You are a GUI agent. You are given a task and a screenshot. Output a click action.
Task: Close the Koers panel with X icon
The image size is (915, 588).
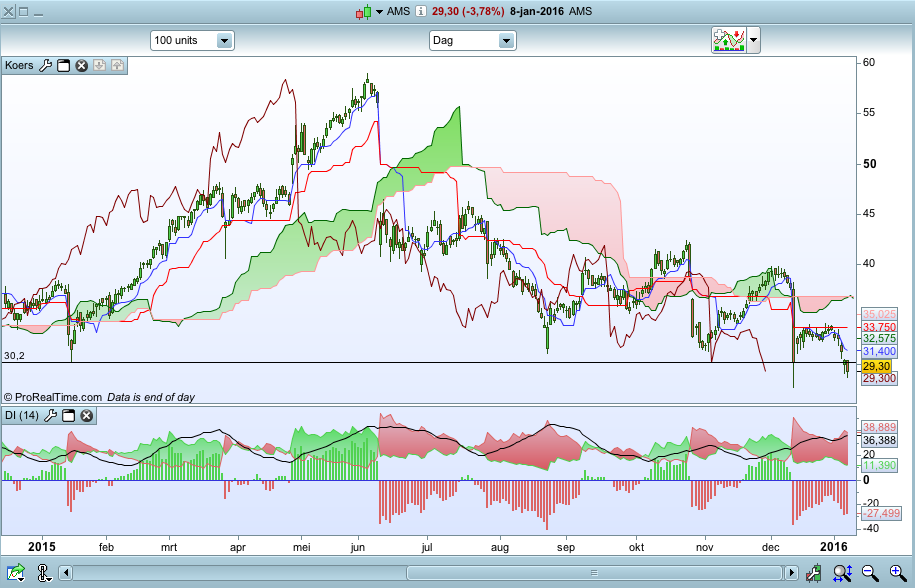coord(82,65)
